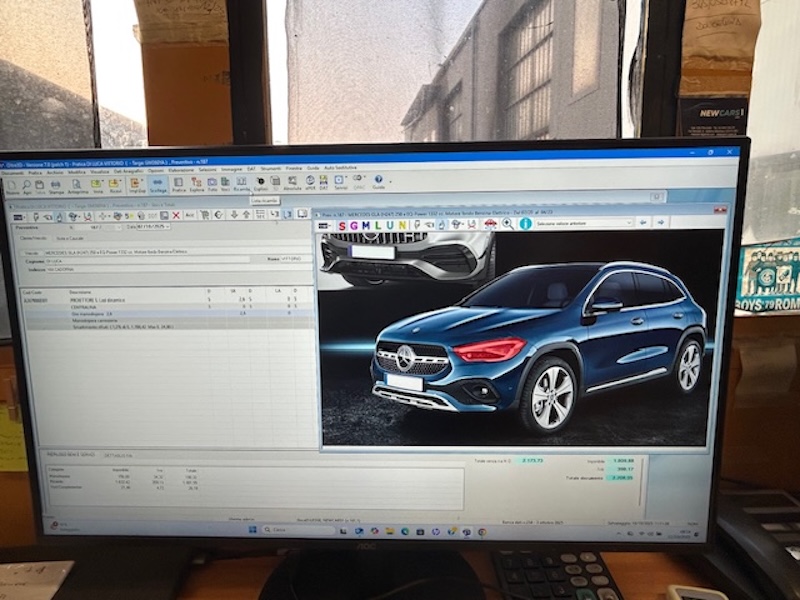Open the Archivio menu
Image resolution: width=800 pixels, height=600 pixels.
point(55,172)
